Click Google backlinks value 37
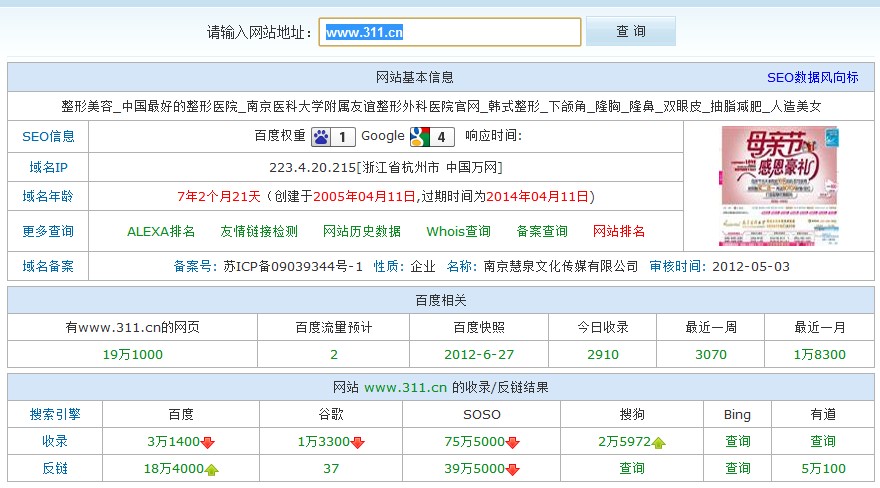This screenshot has width=880, height=488. 331,469
